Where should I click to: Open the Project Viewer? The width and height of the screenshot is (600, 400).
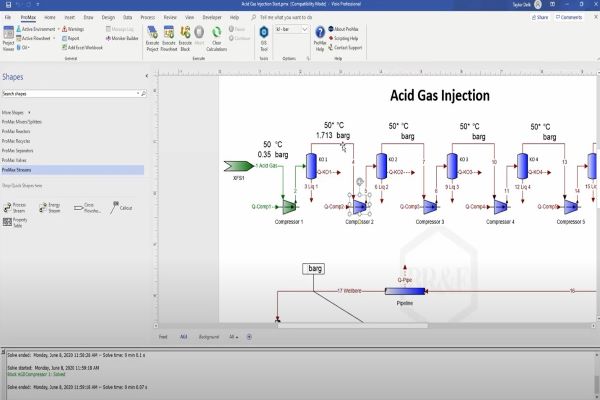pyautogui.click(x=8, y=38)
